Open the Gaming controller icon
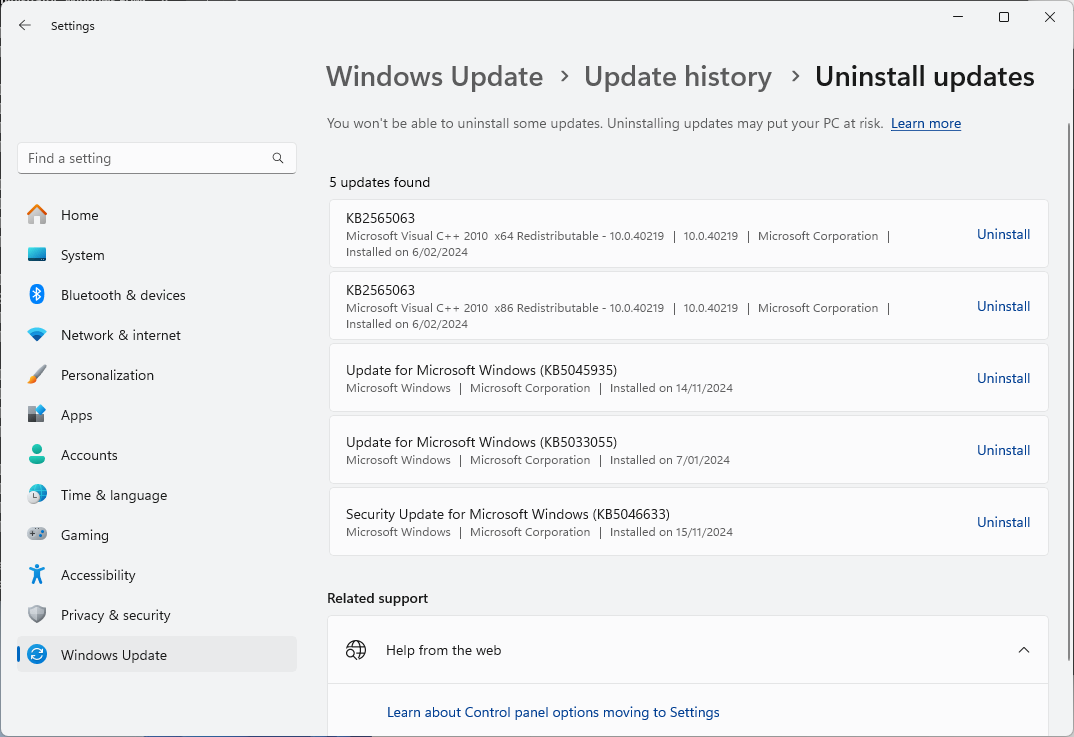The width and height of the screenshot is (1074, 737). 37,535
